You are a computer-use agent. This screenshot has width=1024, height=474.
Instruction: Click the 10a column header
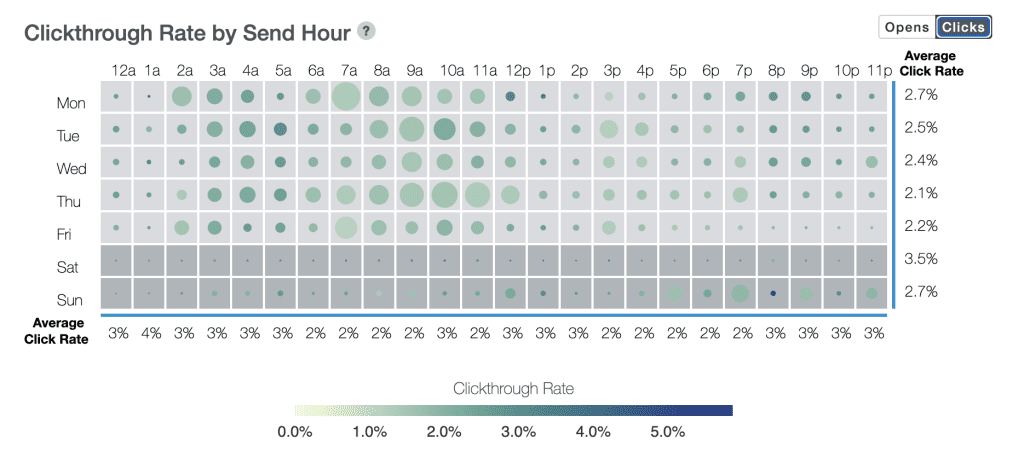point(452,70)
